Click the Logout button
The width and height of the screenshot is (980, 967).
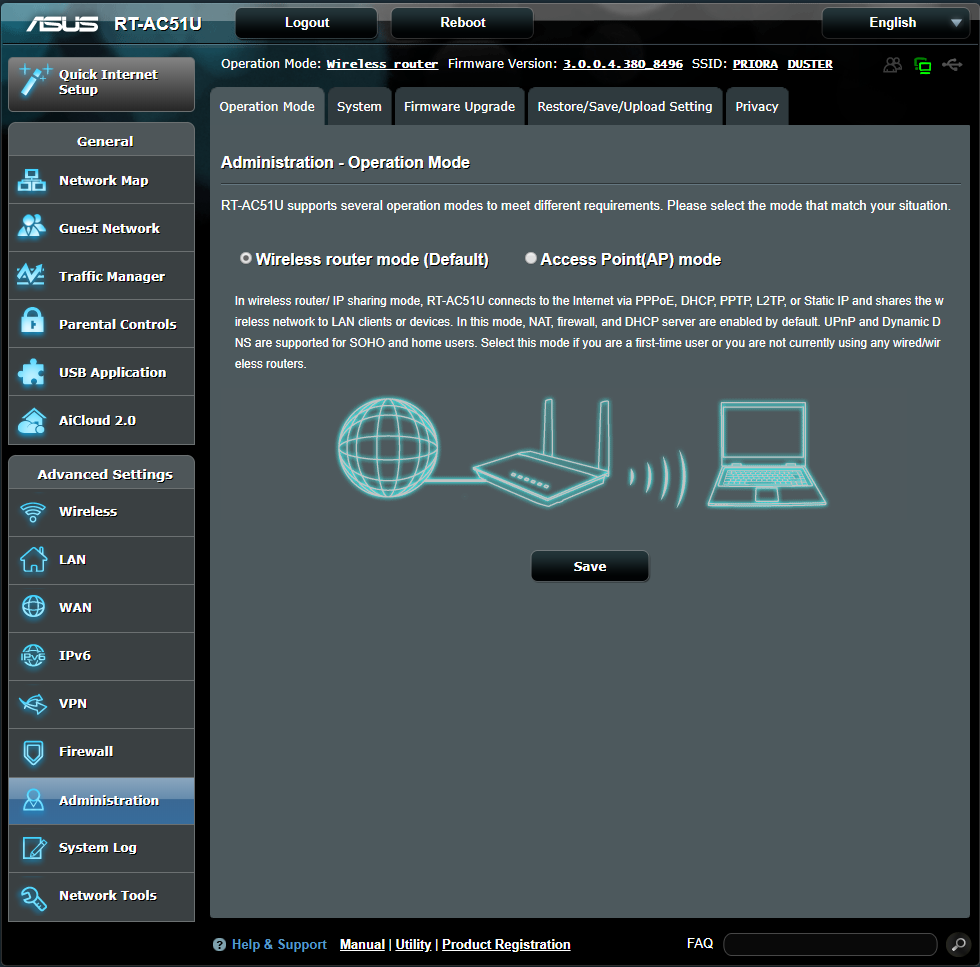coord(306,23)
